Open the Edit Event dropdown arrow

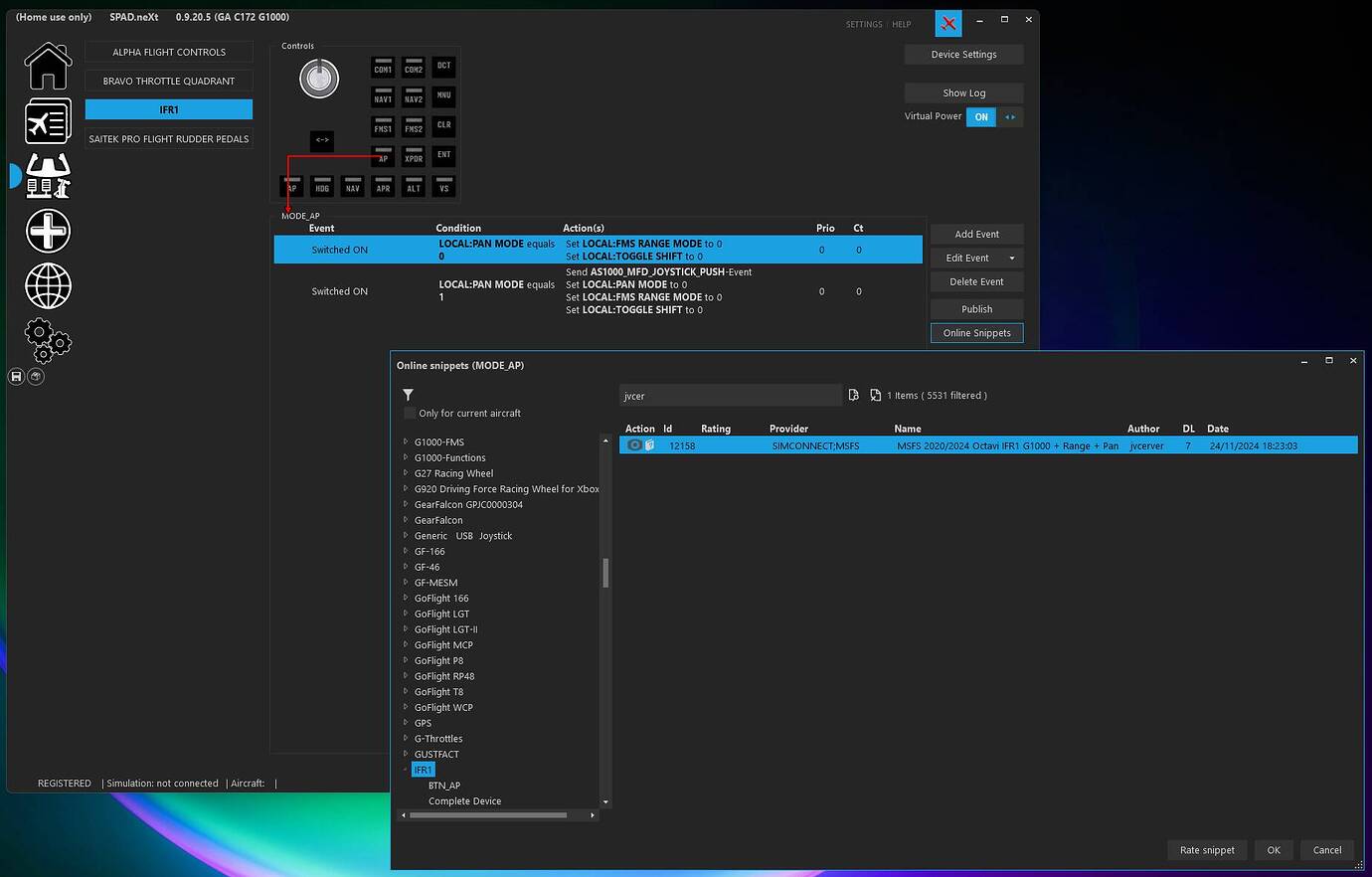[1010, 258]
